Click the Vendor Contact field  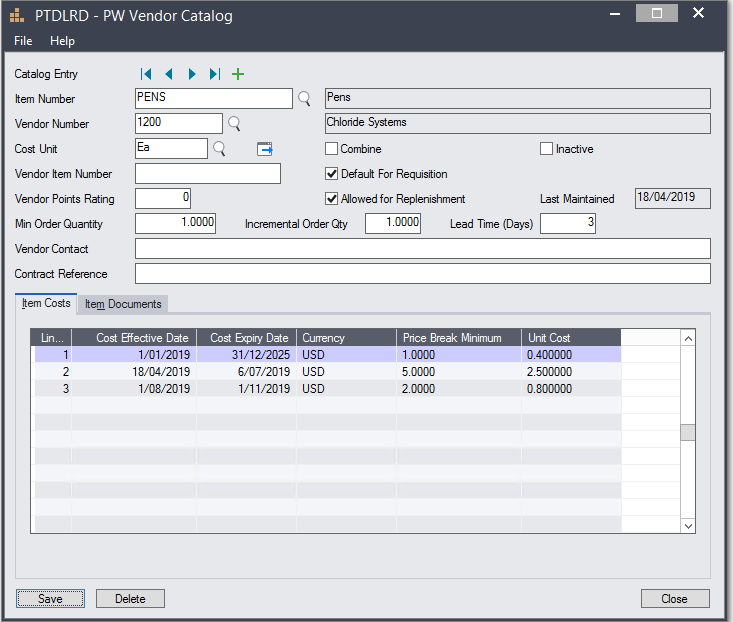click(x=423, y=249)
